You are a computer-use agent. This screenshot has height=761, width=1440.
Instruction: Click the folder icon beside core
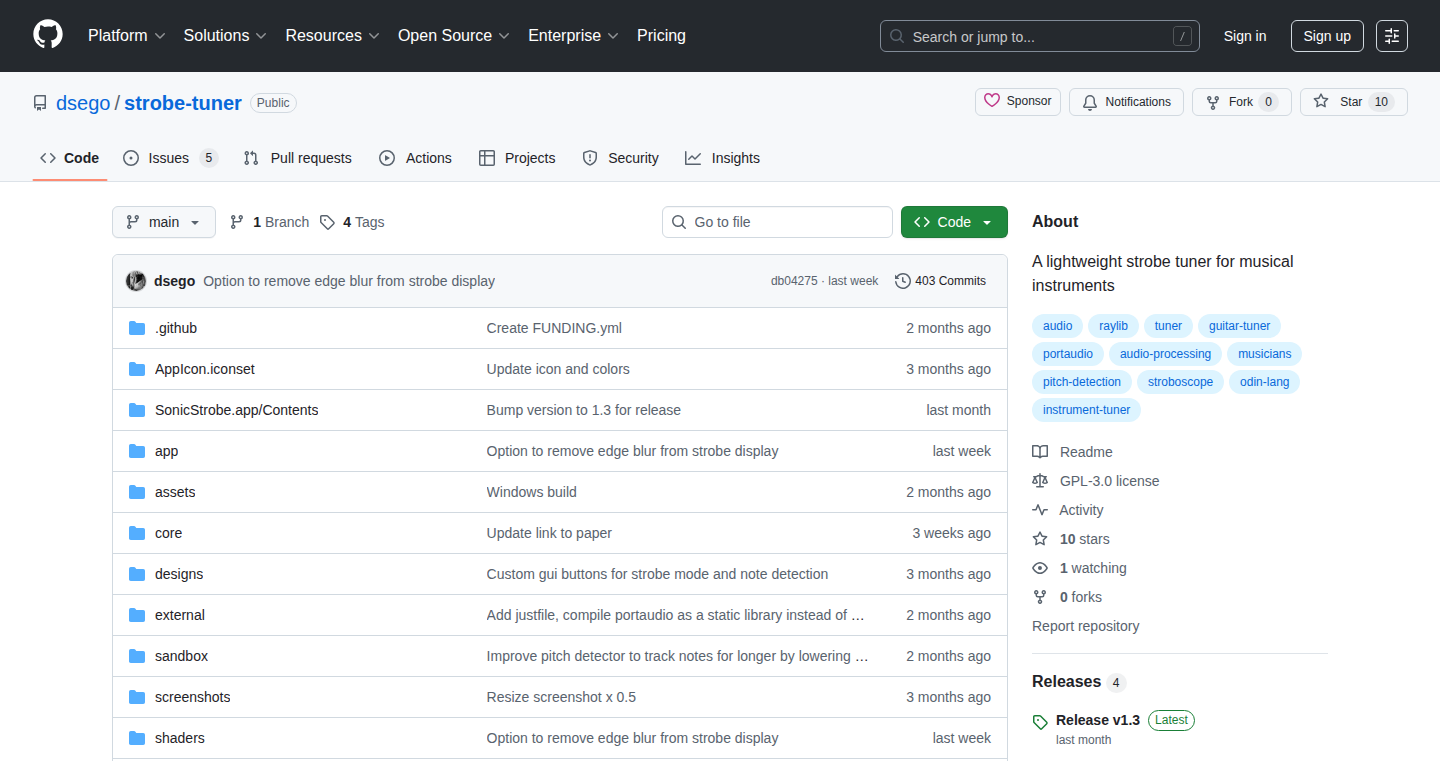pos(137,533)
